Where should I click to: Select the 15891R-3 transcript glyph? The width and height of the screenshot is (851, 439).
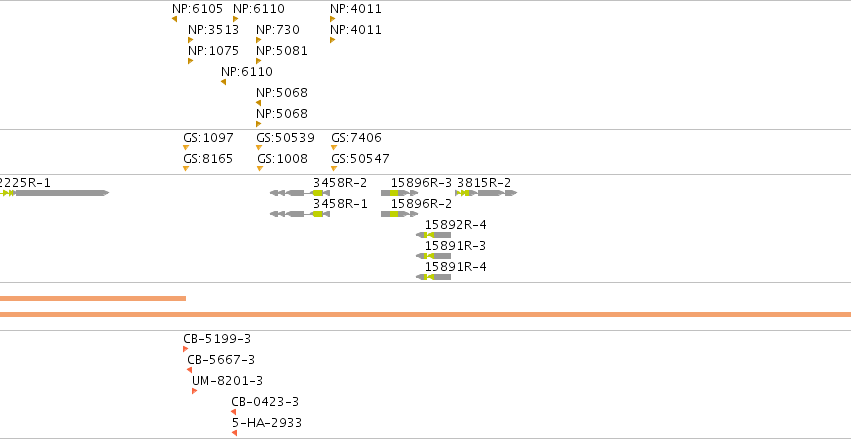click(433, 256)
